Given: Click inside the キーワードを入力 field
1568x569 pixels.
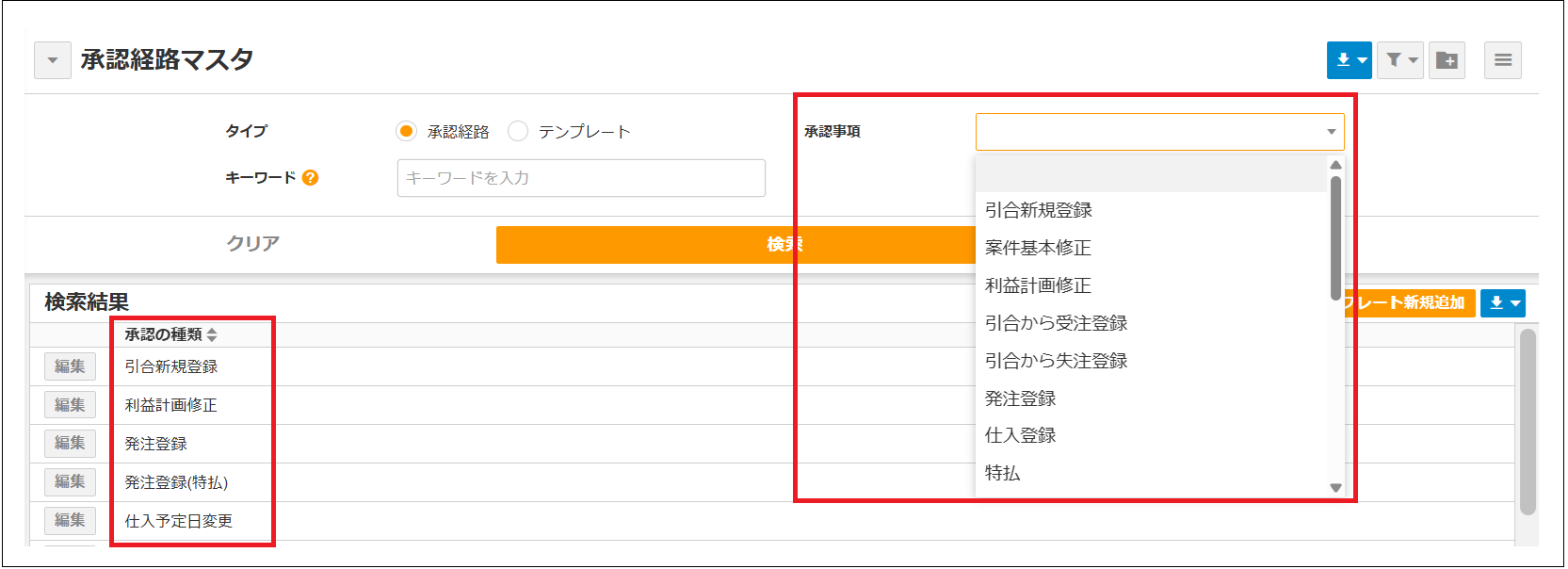Looking at the screenshot, I should [581, 178].
